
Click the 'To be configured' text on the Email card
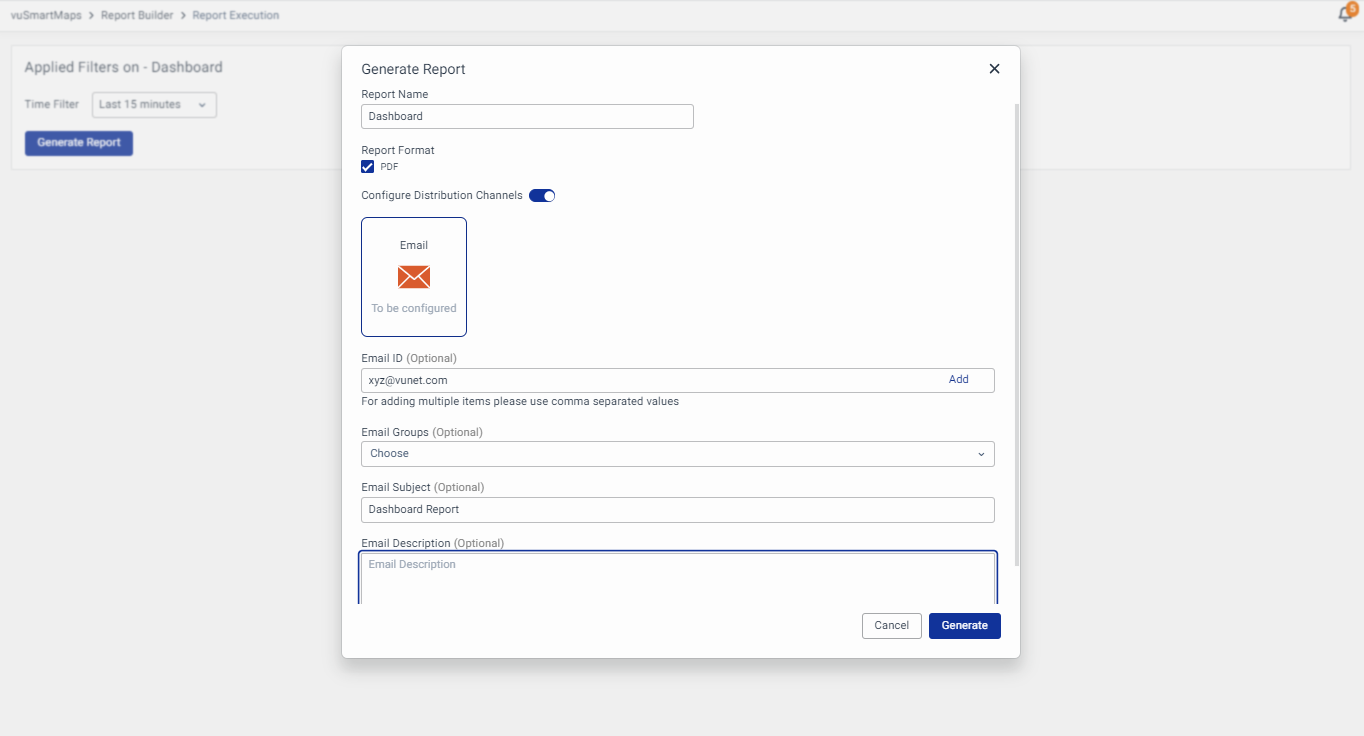coord(414,309)
